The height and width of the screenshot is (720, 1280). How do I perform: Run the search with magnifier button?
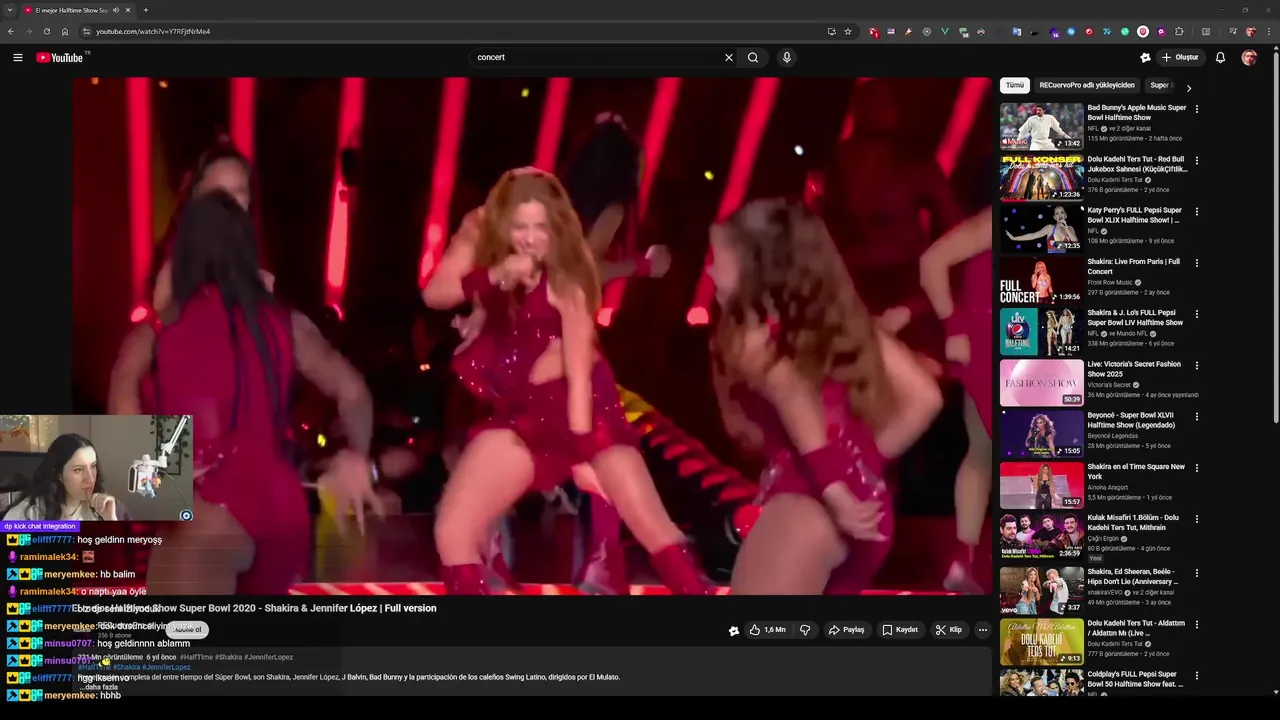coord(753,57)
